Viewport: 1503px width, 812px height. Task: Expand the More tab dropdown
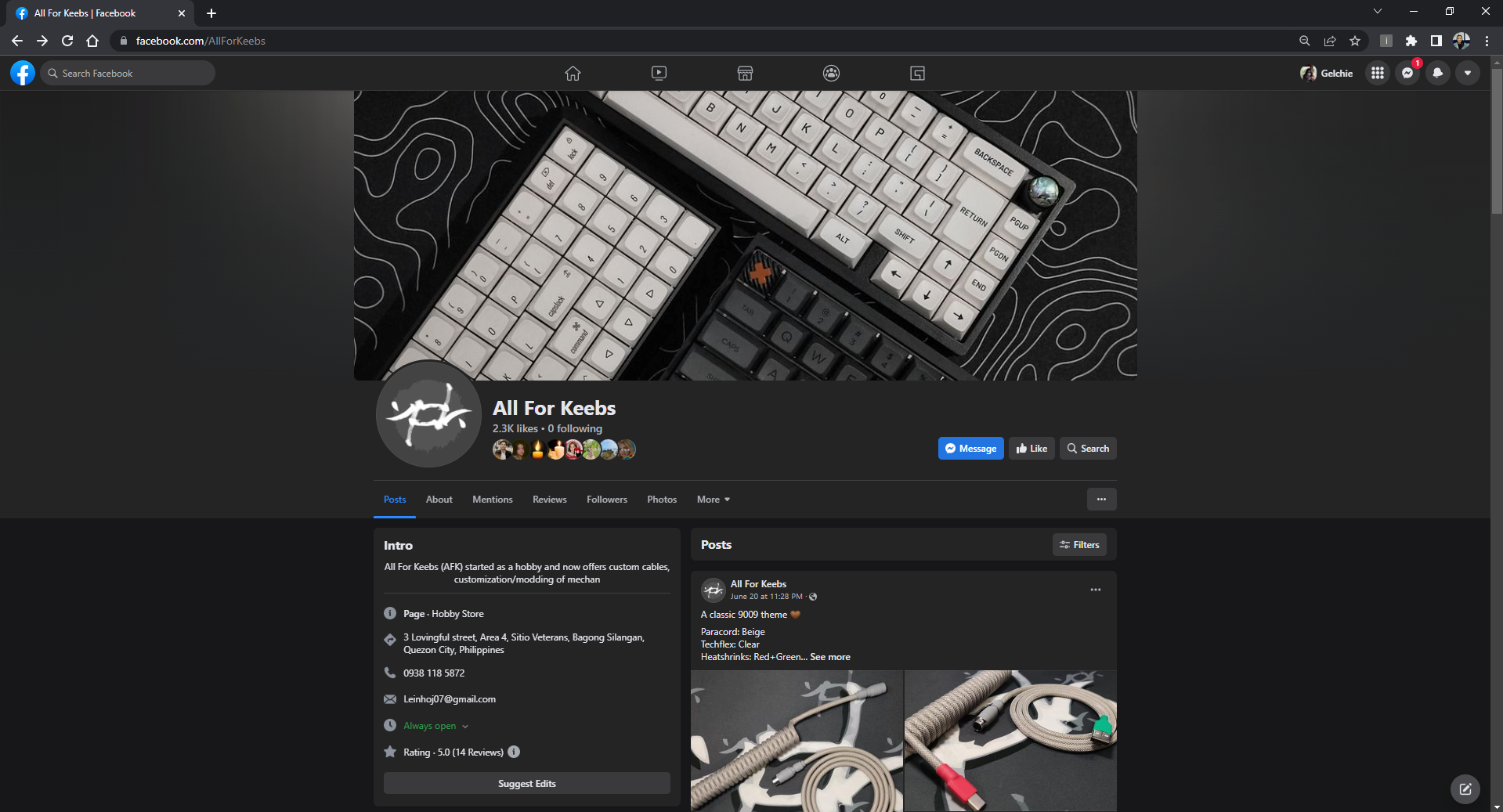click(713, 500)
